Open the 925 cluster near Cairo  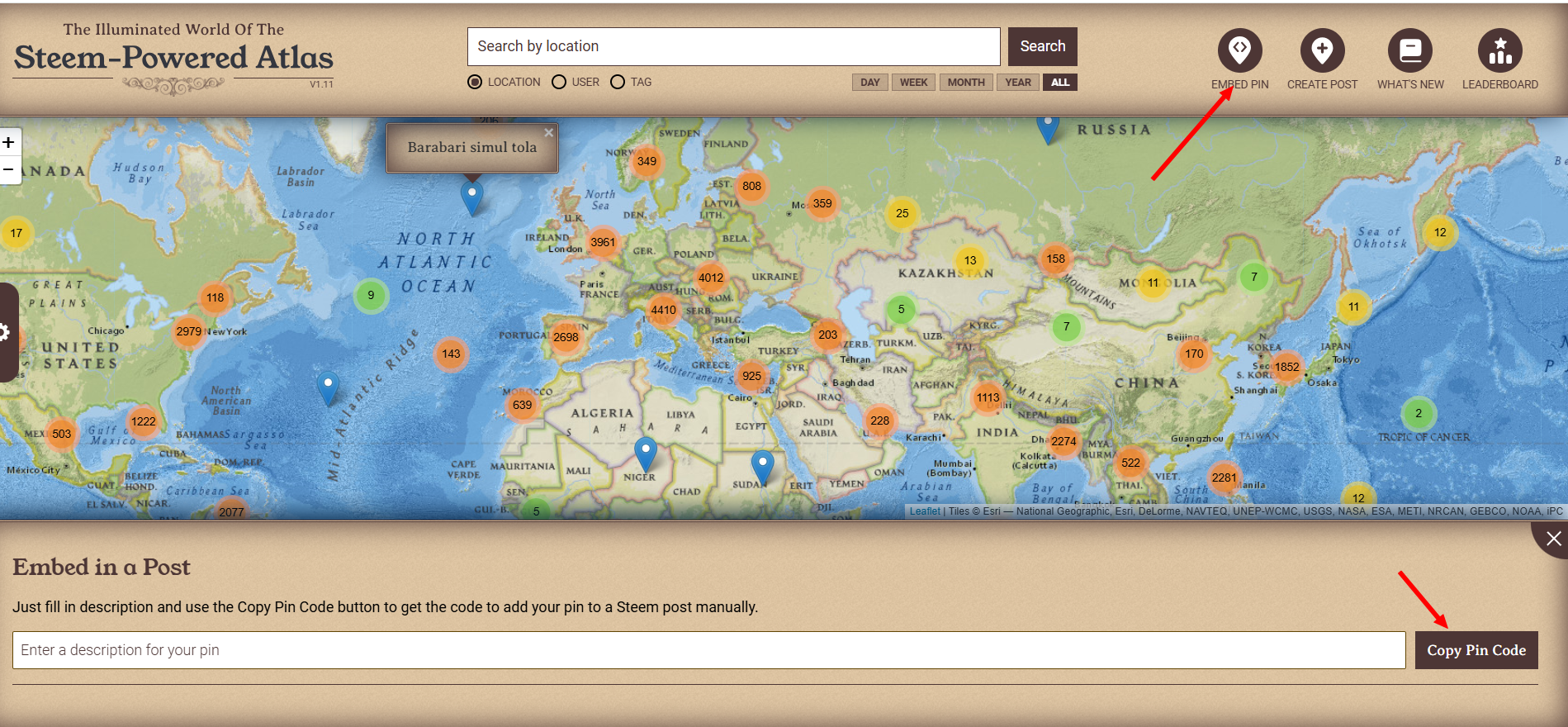pyautogui.click(x=751, y=376)
